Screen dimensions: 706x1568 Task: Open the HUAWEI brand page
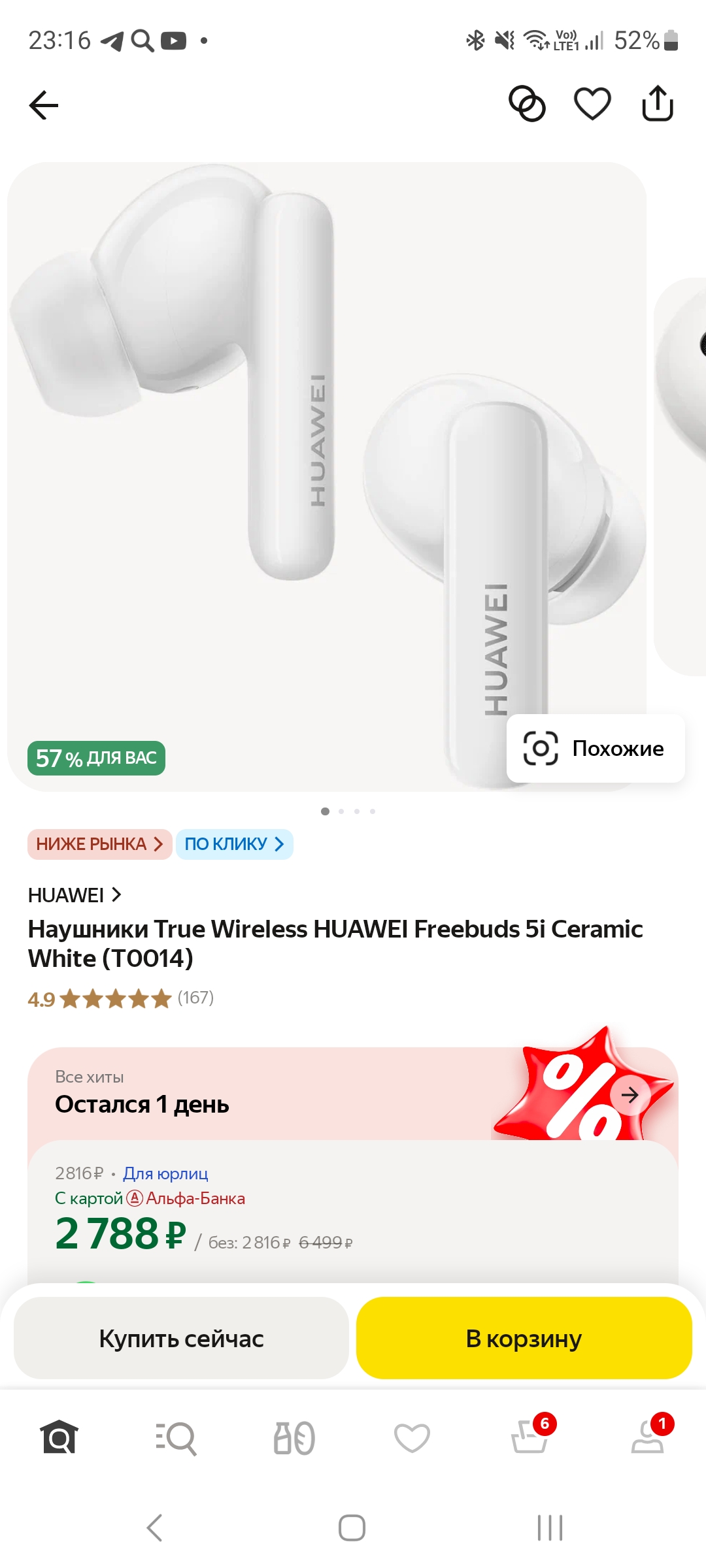[75, 895]
